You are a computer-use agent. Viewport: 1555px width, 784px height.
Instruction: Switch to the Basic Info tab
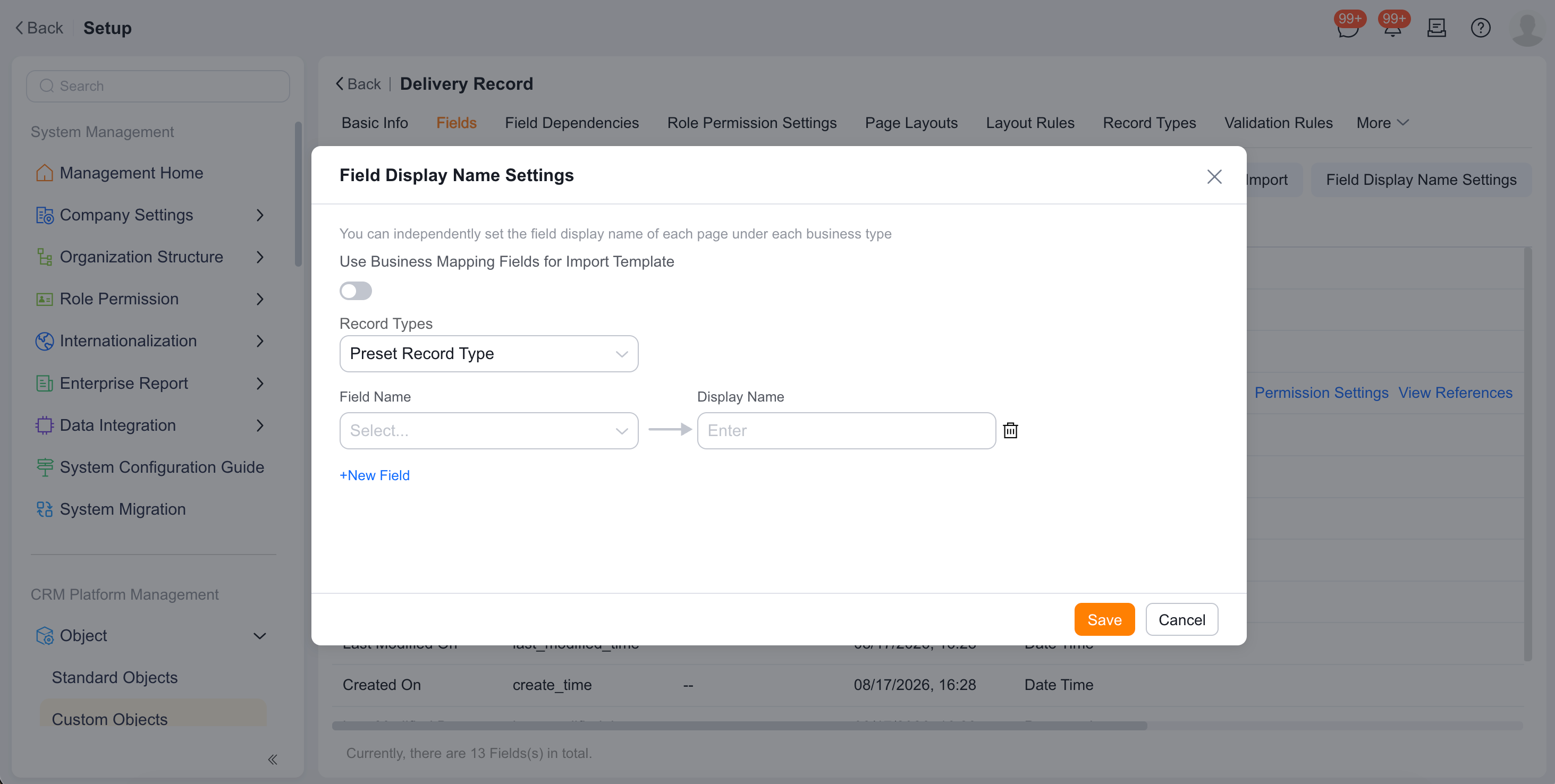coord(374,123)
